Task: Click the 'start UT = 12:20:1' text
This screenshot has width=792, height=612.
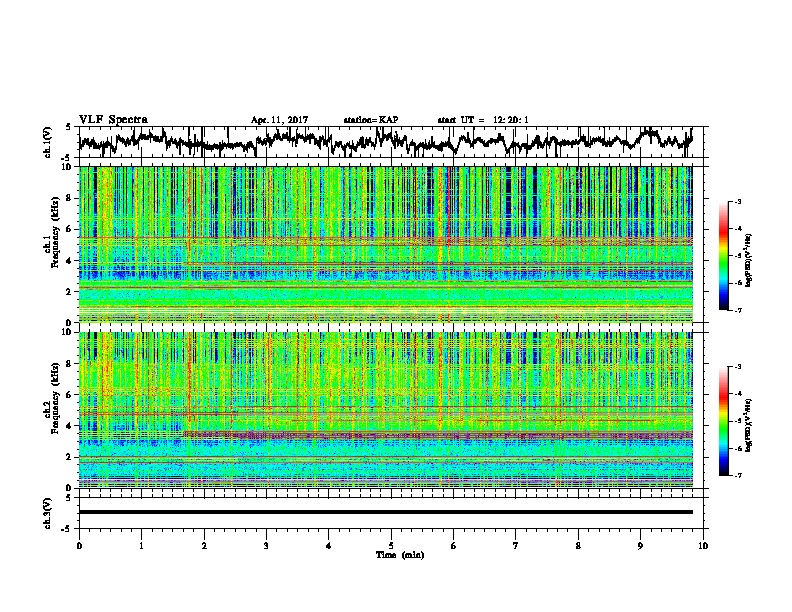Action: pyautogui.click(x=483, y=120)
